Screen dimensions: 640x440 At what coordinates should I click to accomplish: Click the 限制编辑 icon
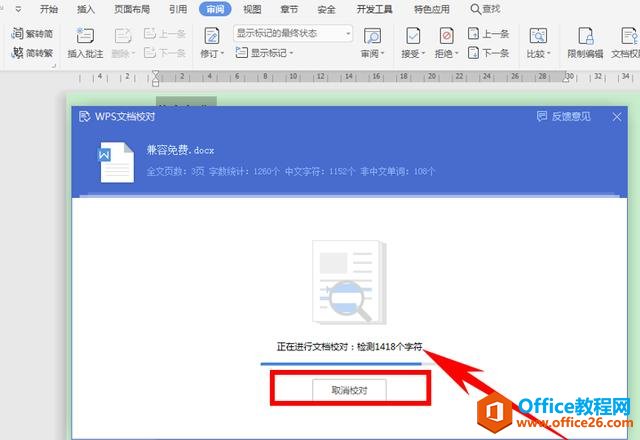[x=585, y=36]
